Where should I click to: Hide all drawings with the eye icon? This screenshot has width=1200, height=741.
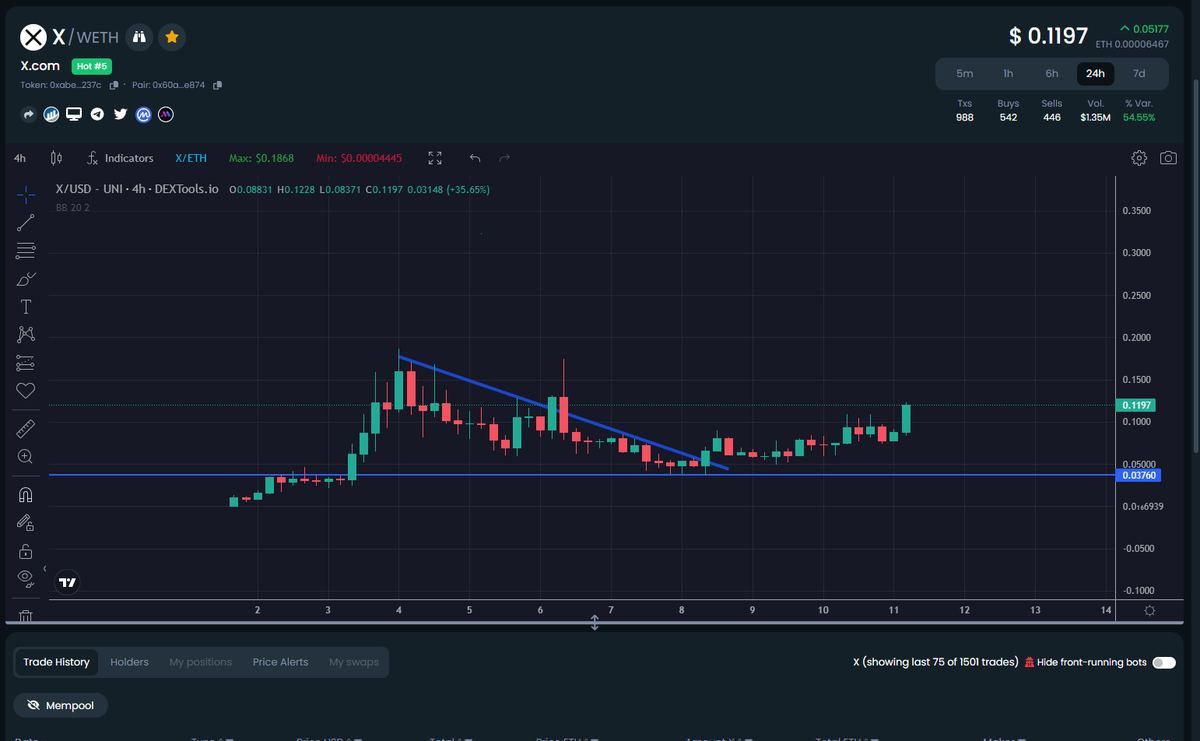pyautogui.click(x=25, y=578)
